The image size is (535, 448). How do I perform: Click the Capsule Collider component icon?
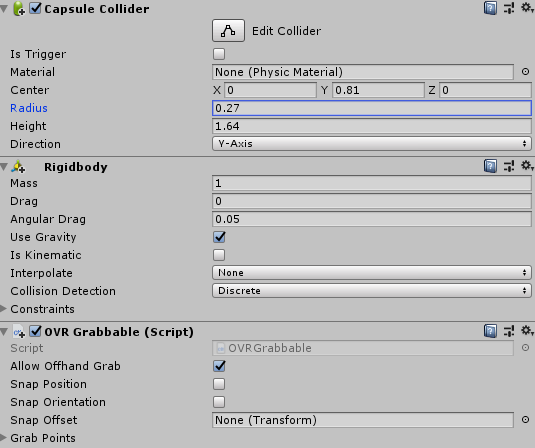(x=19, y=9)
